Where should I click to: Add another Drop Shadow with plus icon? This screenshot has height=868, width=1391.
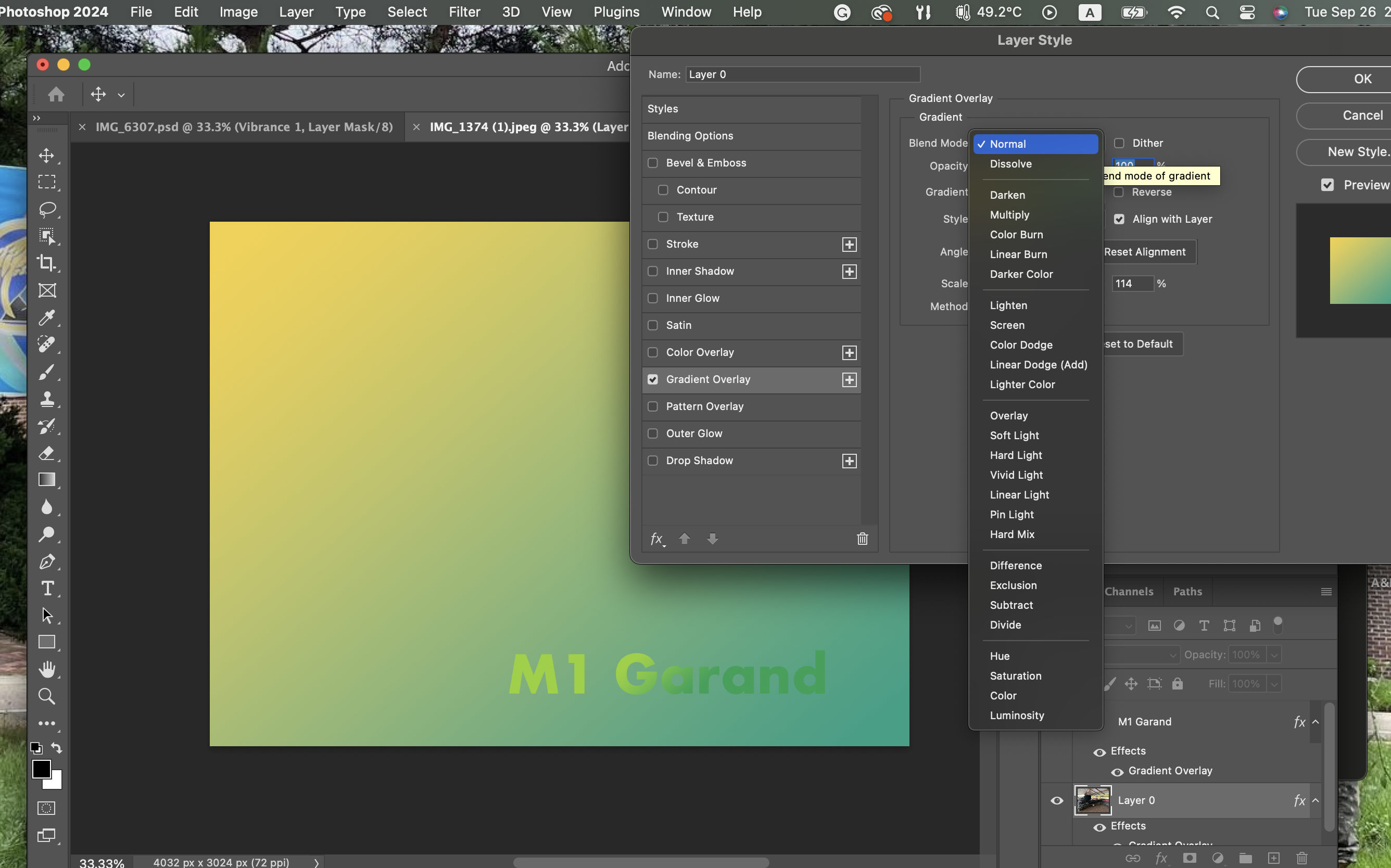tap(849, 461)
